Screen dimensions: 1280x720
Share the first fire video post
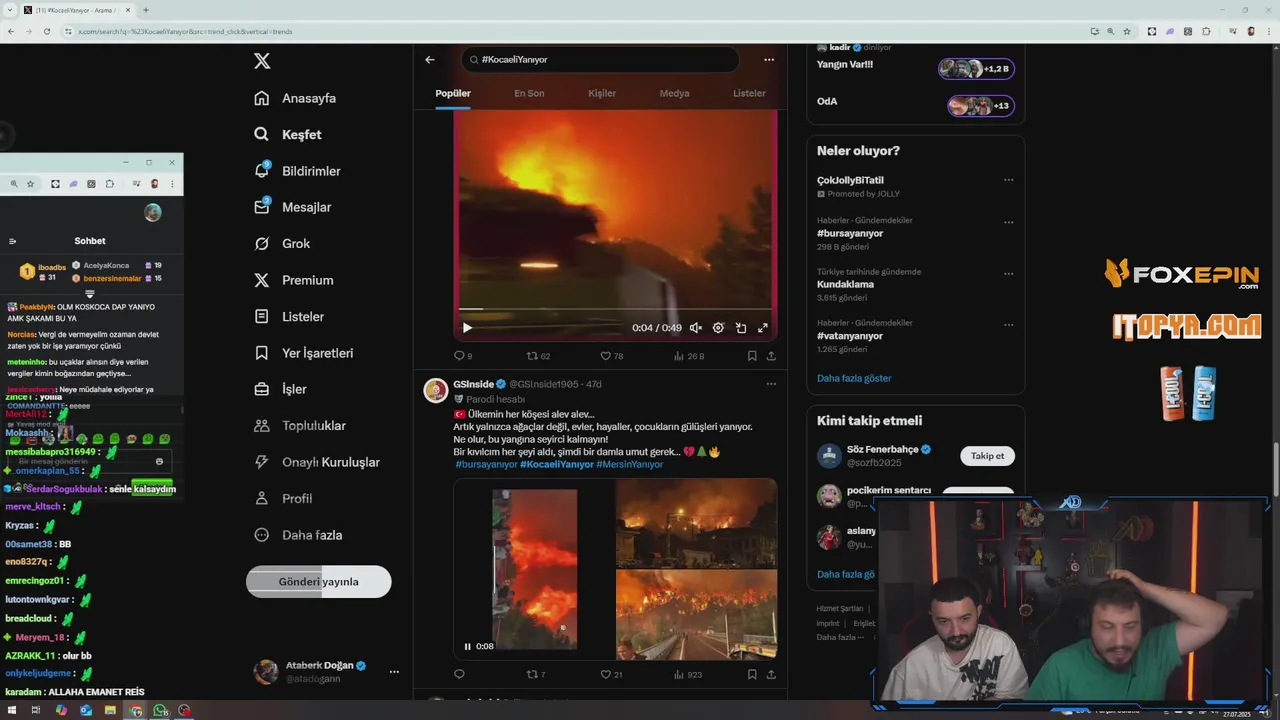(771, 356)
